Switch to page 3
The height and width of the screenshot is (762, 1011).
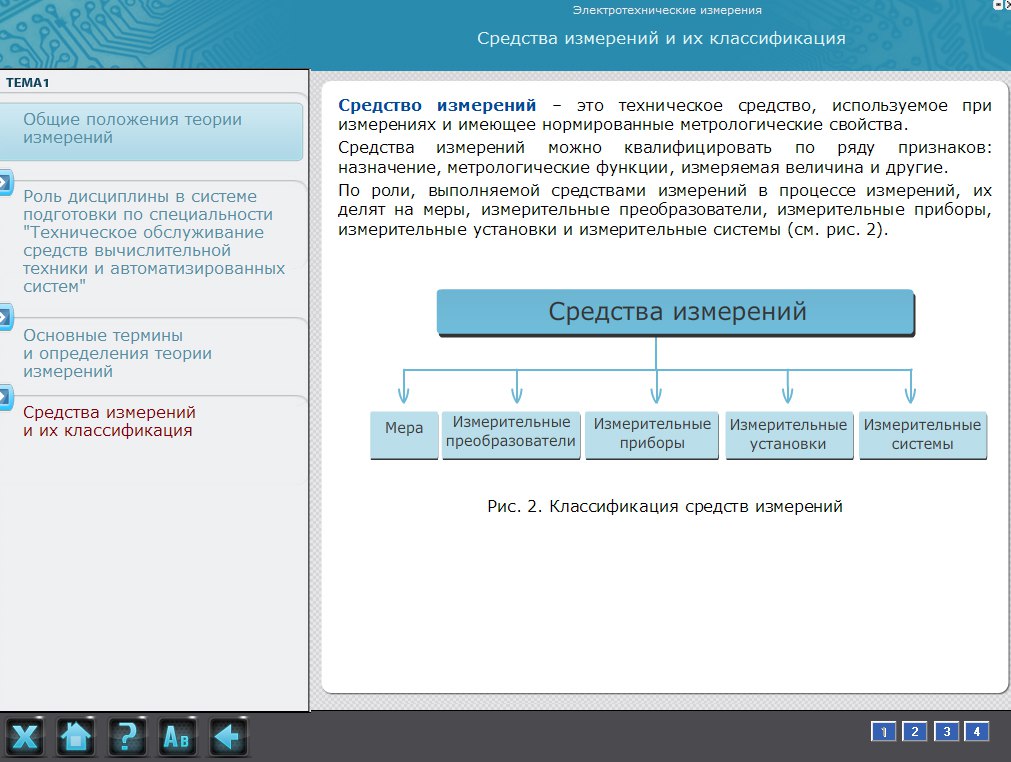(946, 731)
